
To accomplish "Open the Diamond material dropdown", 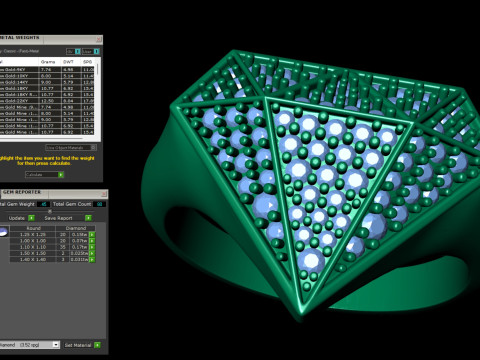I will pos(29,345).
